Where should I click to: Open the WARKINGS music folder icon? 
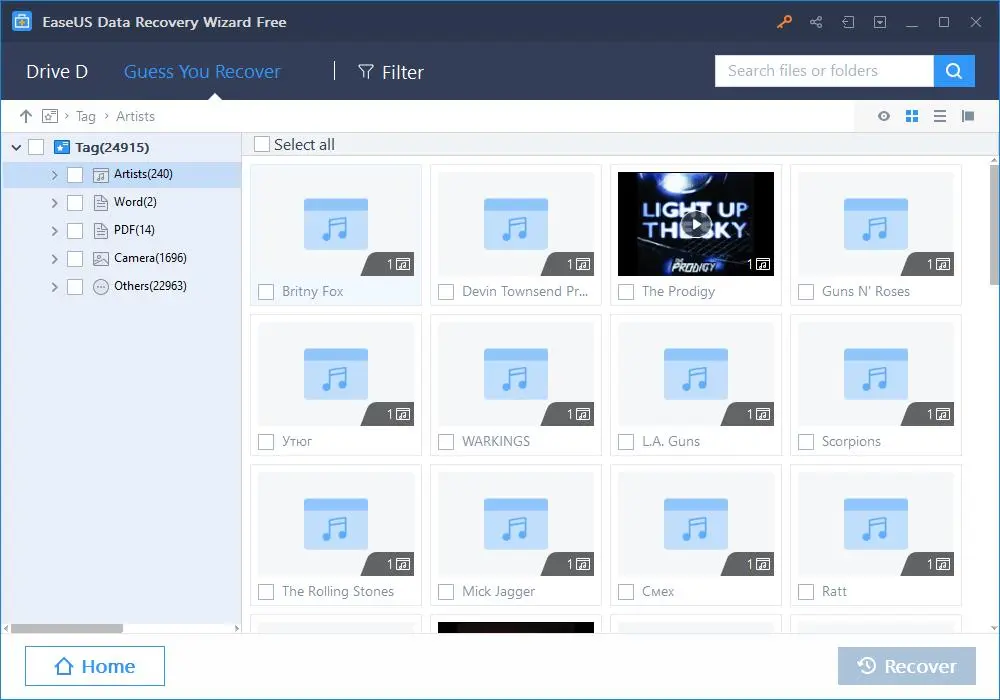(x=516, y=374)
